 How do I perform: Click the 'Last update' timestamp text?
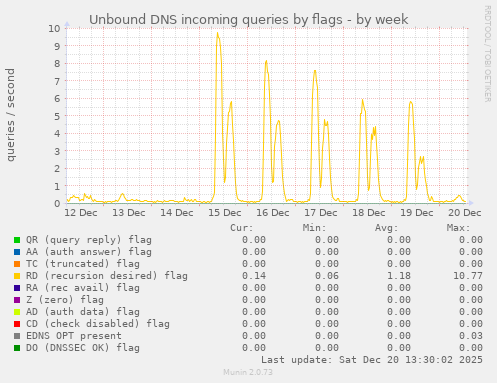372,360
